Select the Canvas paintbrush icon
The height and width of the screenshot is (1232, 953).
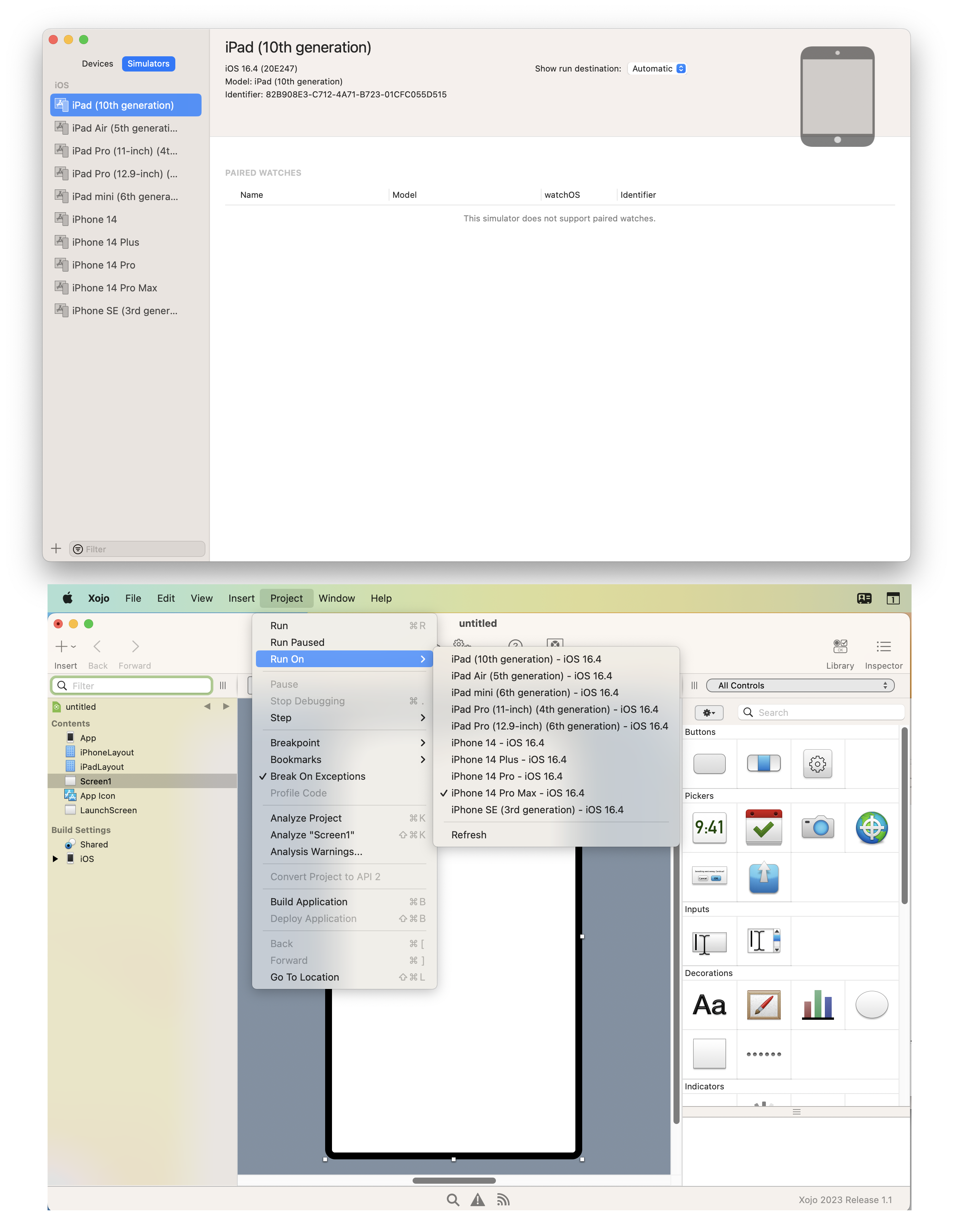pyautogui.click(x=764, y=1005)
